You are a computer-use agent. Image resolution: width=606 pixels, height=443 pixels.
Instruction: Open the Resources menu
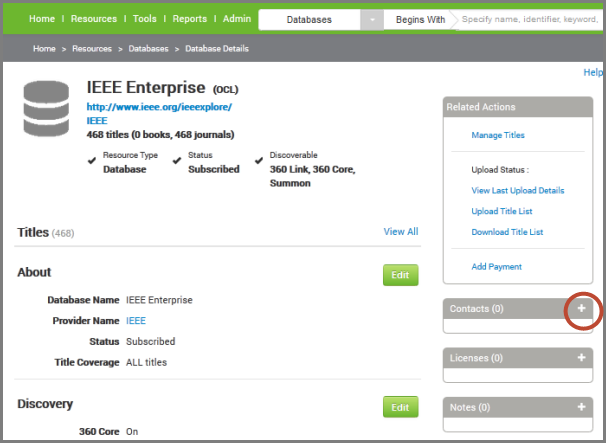coord(94,19)
